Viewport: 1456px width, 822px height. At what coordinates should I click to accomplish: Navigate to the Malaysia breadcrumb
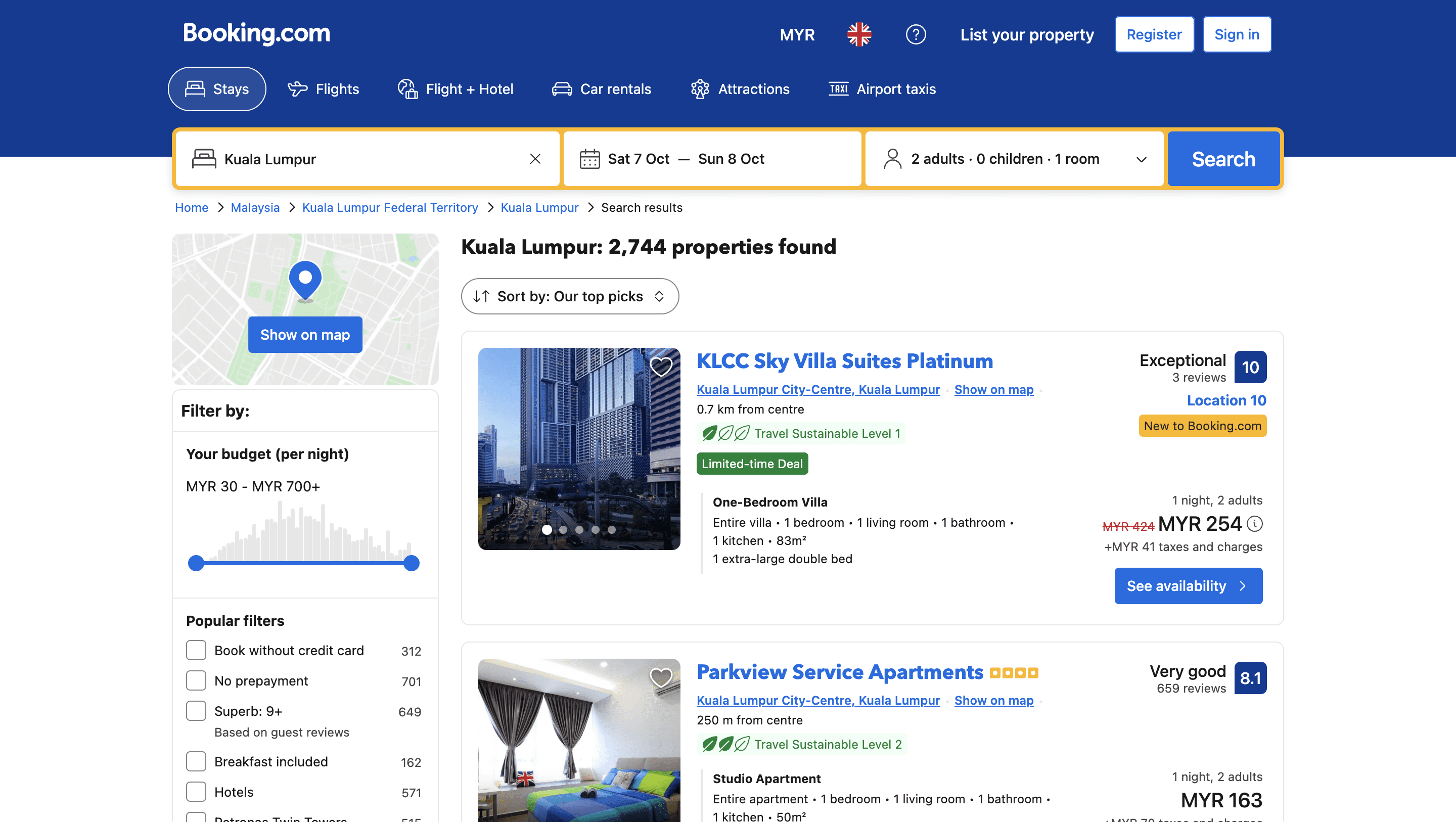255,207
